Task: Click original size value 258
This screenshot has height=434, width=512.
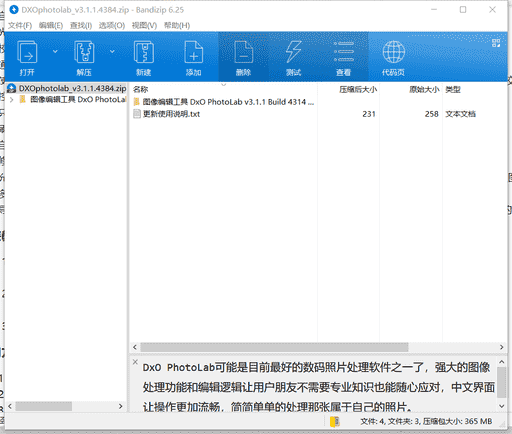Action: (x=432, y=114)
